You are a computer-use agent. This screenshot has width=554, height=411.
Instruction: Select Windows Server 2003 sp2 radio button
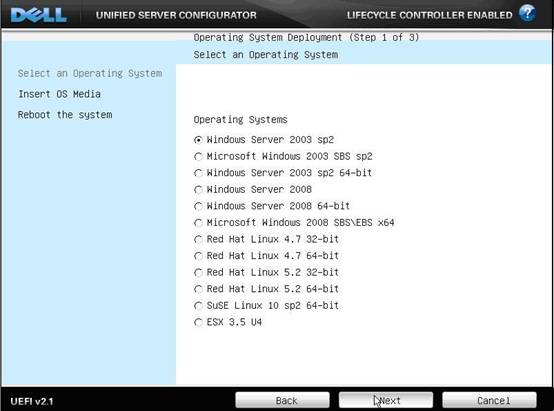(198, 140)
